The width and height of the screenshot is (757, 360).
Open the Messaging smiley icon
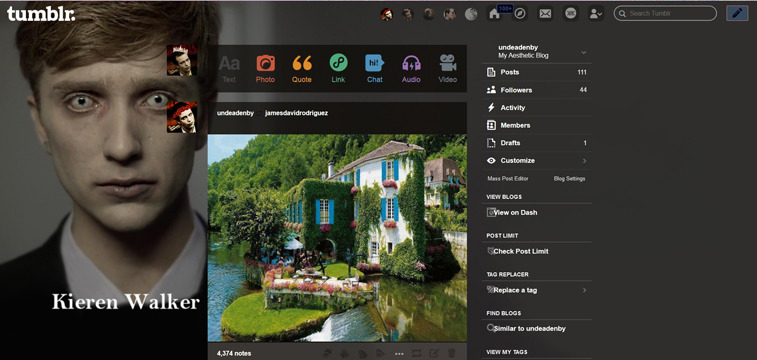pos(571,14)
